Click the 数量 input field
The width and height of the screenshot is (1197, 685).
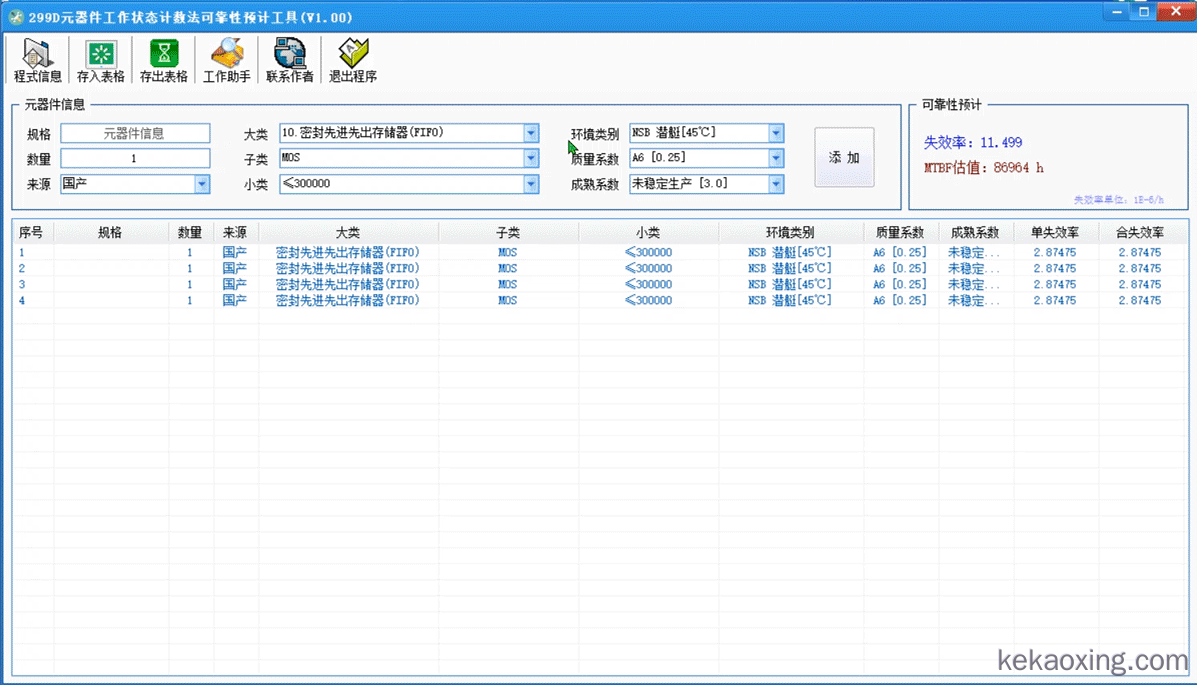pyautogui.click(x=135, y=158)
